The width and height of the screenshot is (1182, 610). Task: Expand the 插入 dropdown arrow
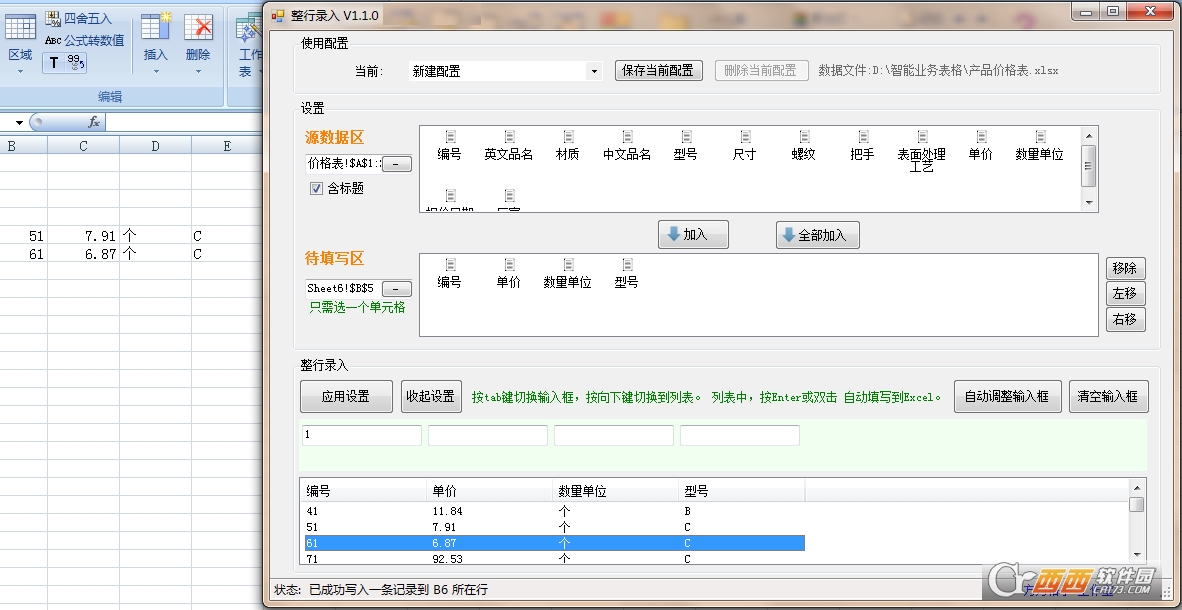(156, 72)
